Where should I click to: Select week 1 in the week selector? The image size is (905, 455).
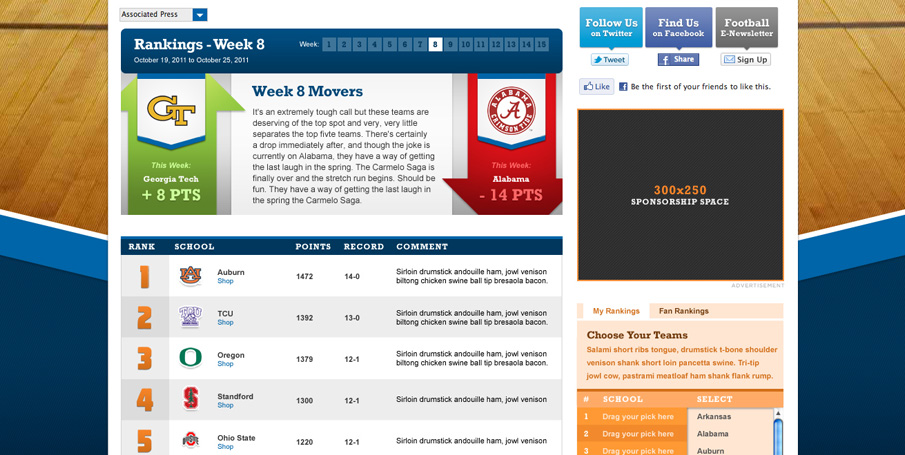click(328, 44)
